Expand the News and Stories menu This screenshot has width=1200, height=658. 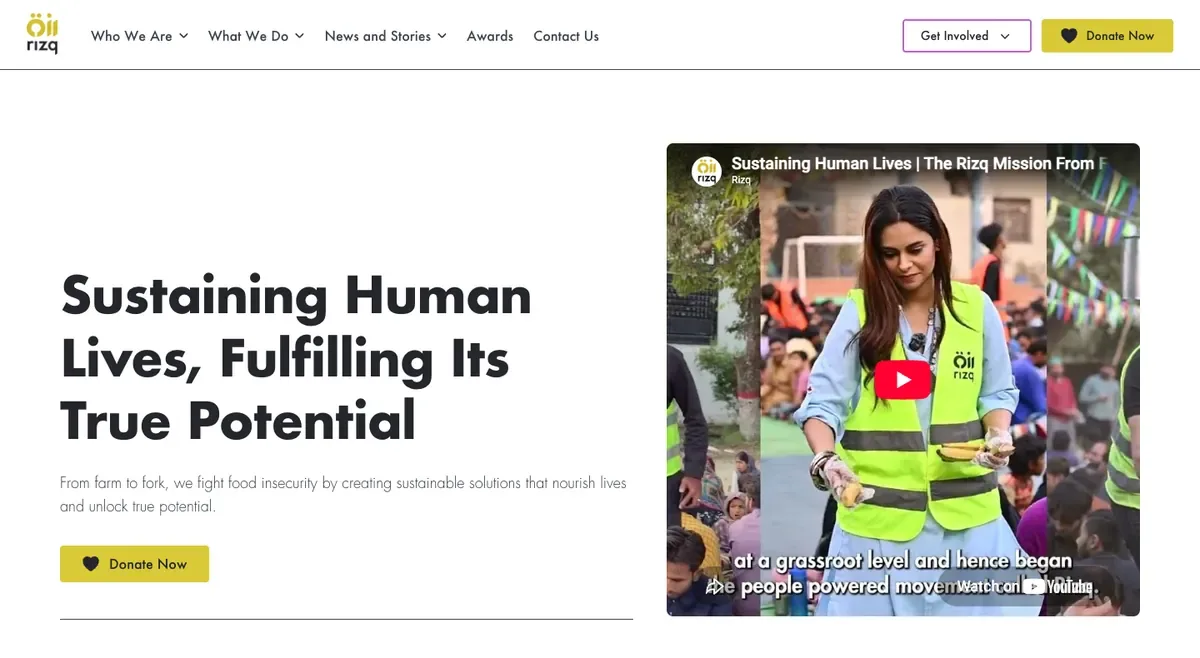tap(386, 36)
